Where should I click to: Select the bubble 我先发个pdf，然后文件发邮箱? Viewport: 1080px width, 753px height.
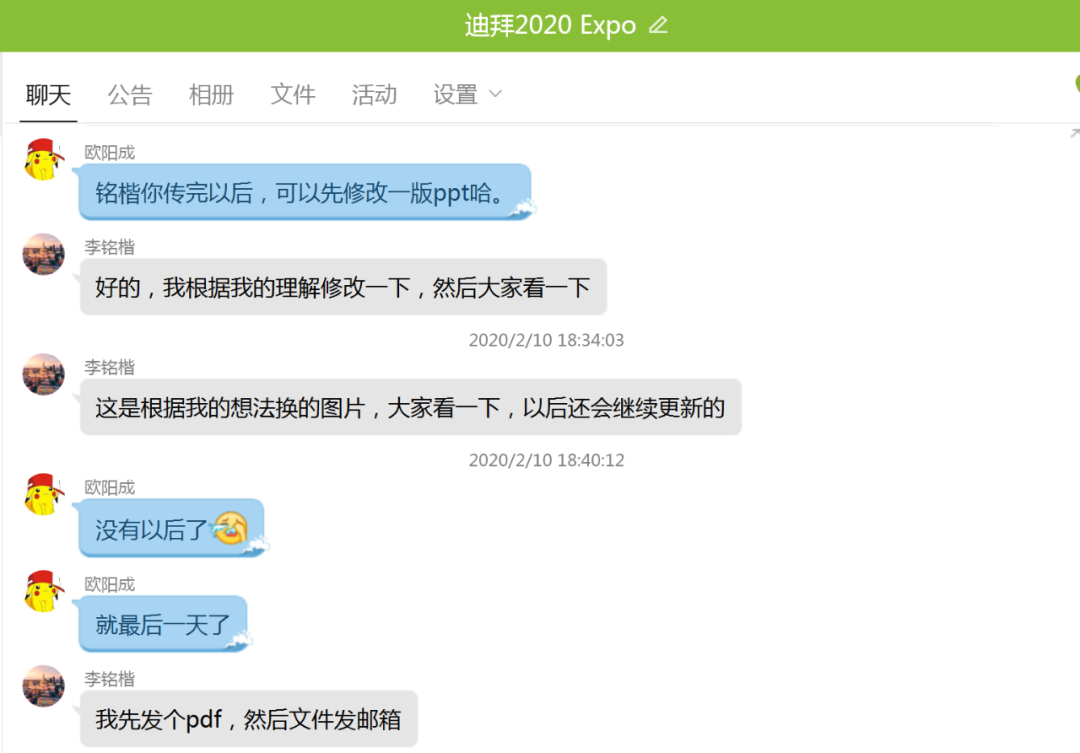click(249, 719)
